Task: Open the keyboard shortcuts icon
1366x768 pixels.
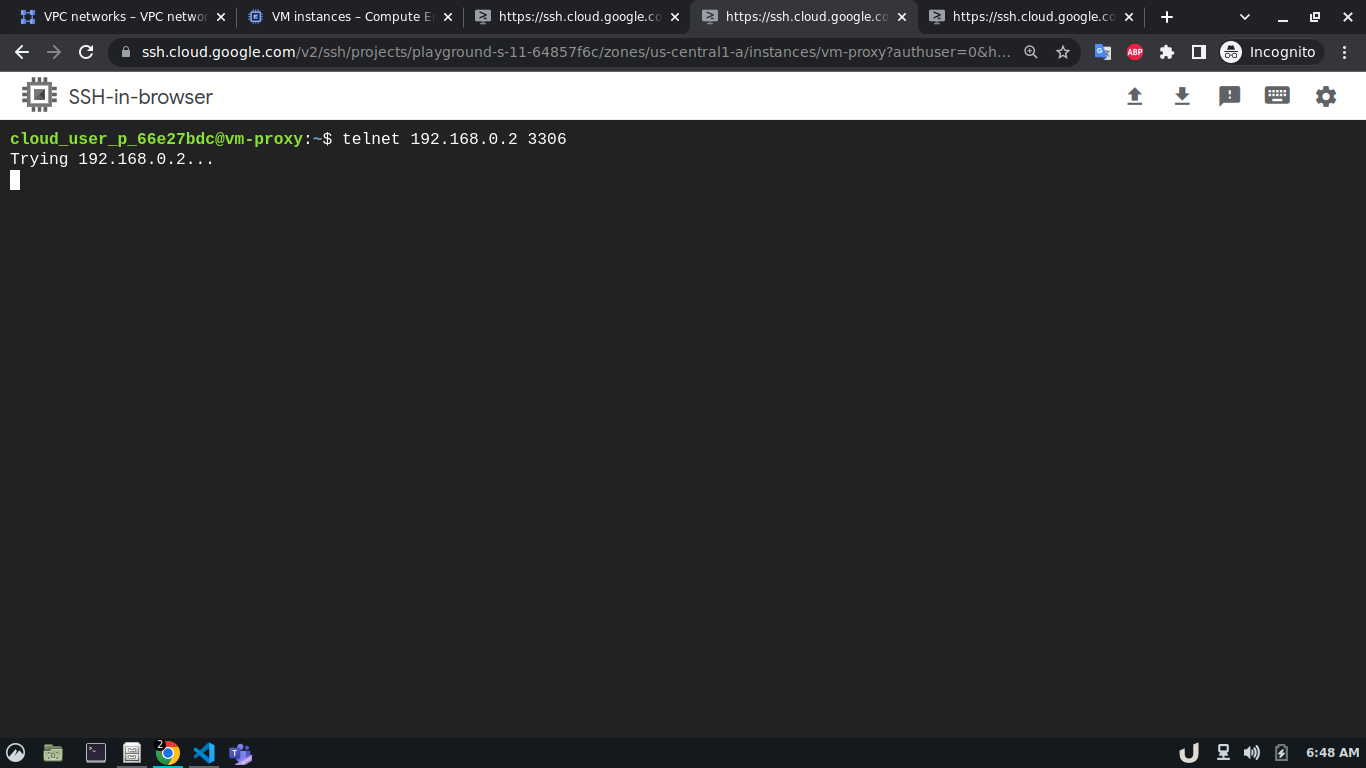Action: pos(1277,96)
